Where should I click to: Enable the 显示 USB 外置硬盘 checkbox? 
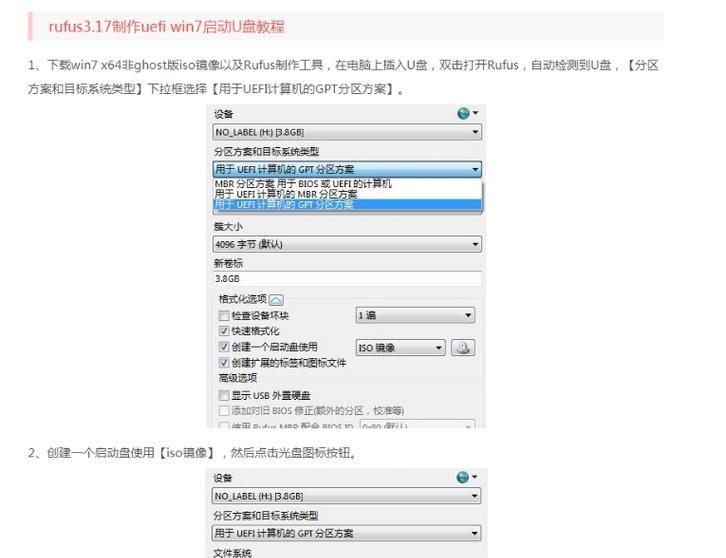point(224,395)
